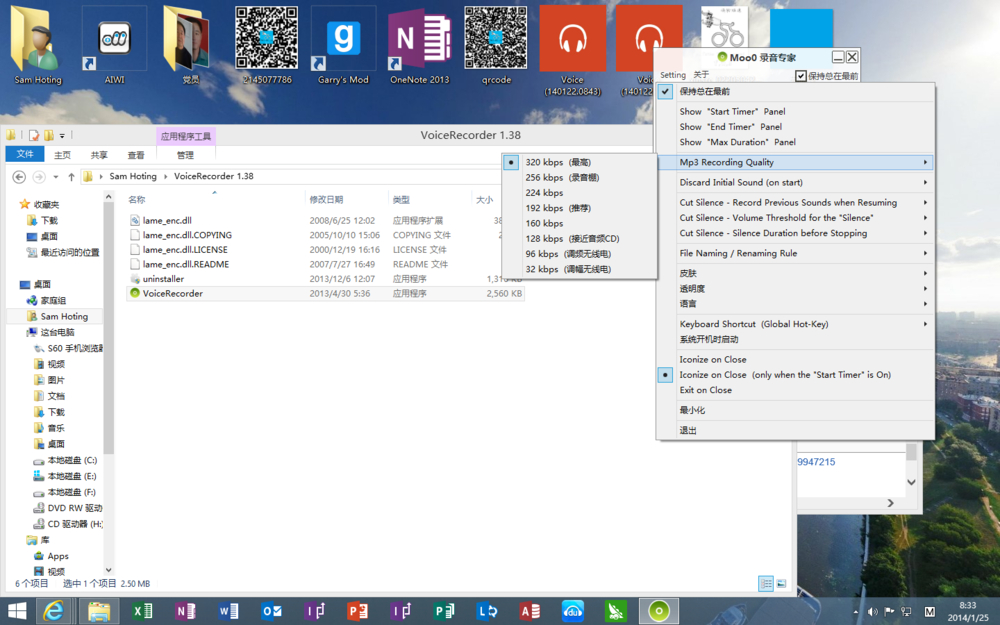The width and height of the screenshot is (1000, 625).
Task: Select 96 kbps quality option
Action: click(x=580, y=254)
